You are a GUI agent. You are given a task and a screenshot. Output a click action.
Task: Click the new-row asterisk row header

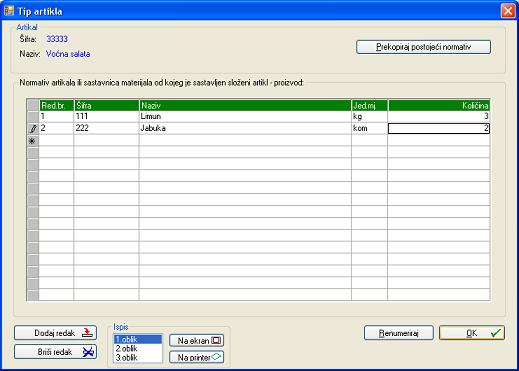[33, 141]
